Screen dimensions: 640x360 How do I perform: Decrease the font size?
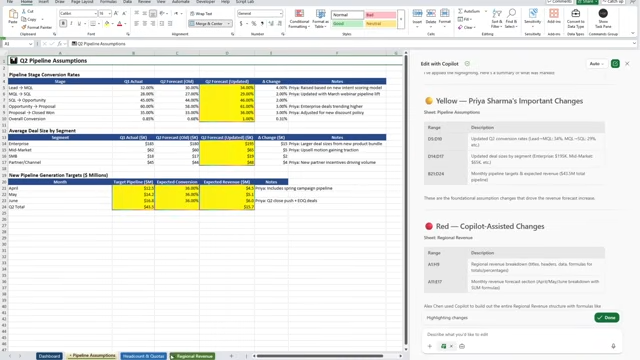tap(124, 13)
